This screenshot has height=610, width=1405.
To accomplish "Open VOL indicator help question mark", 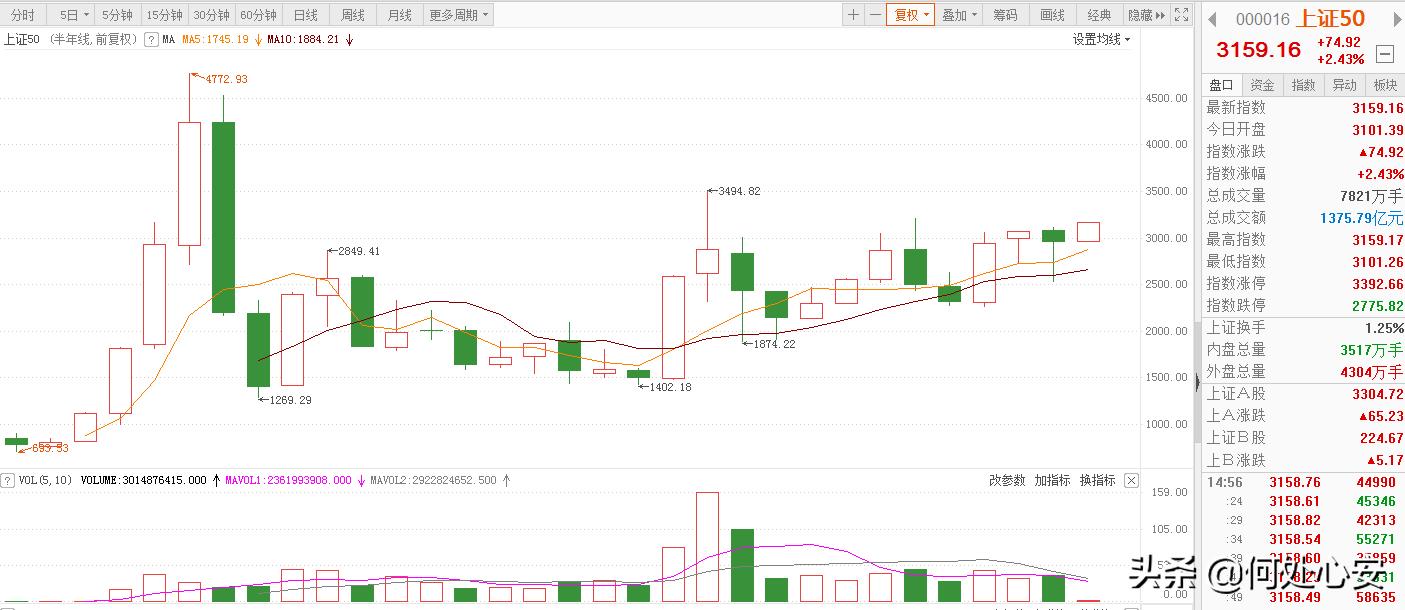I will [x=9, y=480].
